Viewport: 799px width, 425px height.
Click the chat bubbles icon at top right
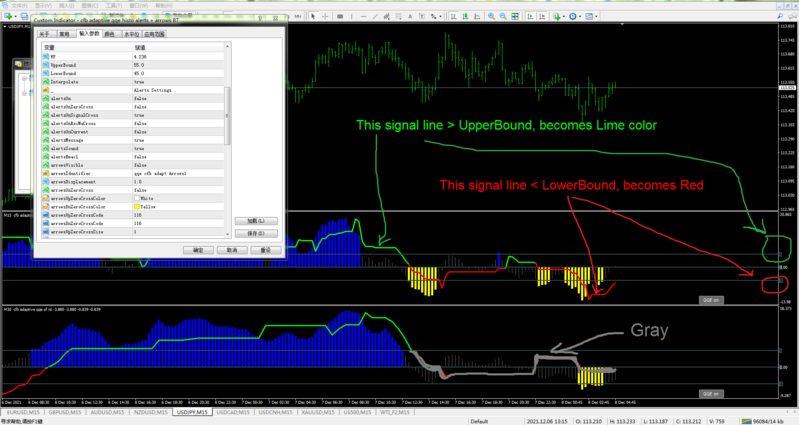(792, 16)
